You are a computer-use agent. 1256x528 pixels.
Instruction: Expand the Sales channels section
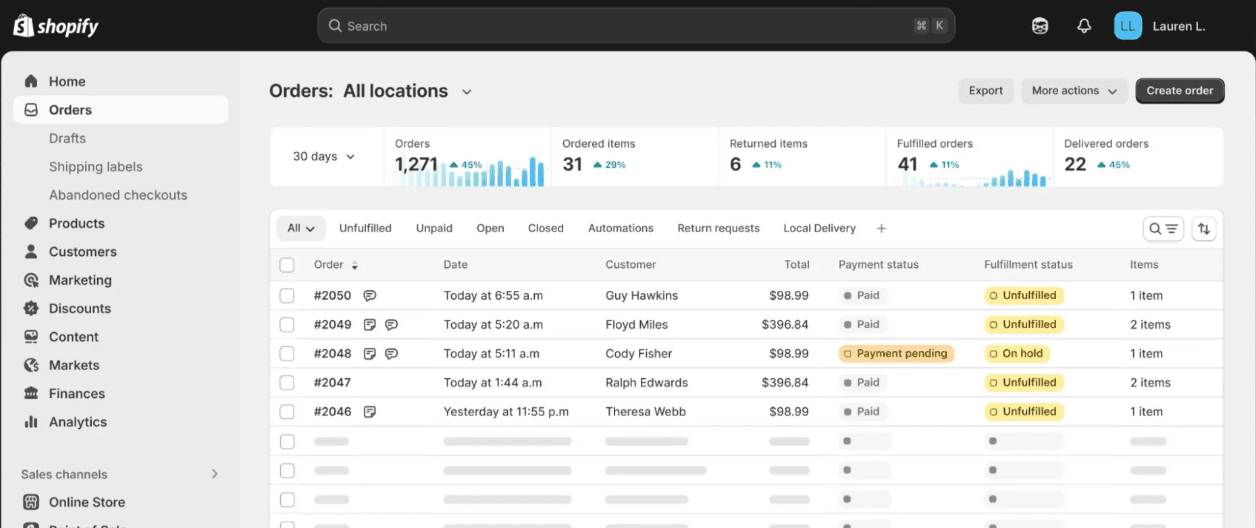tap(214, 474)
